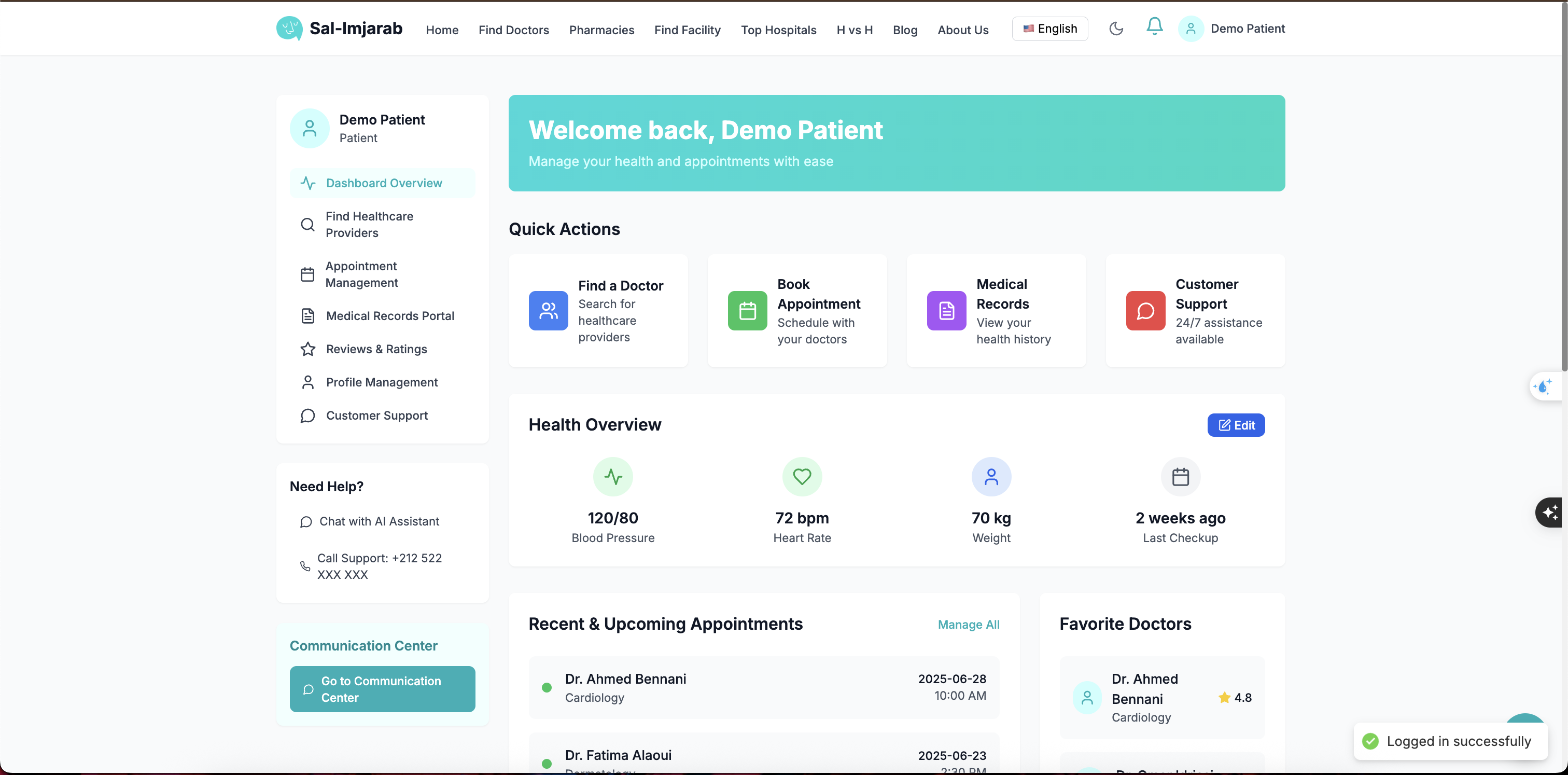
Task: Open notifications bell icon
Action: point(1154,27)
